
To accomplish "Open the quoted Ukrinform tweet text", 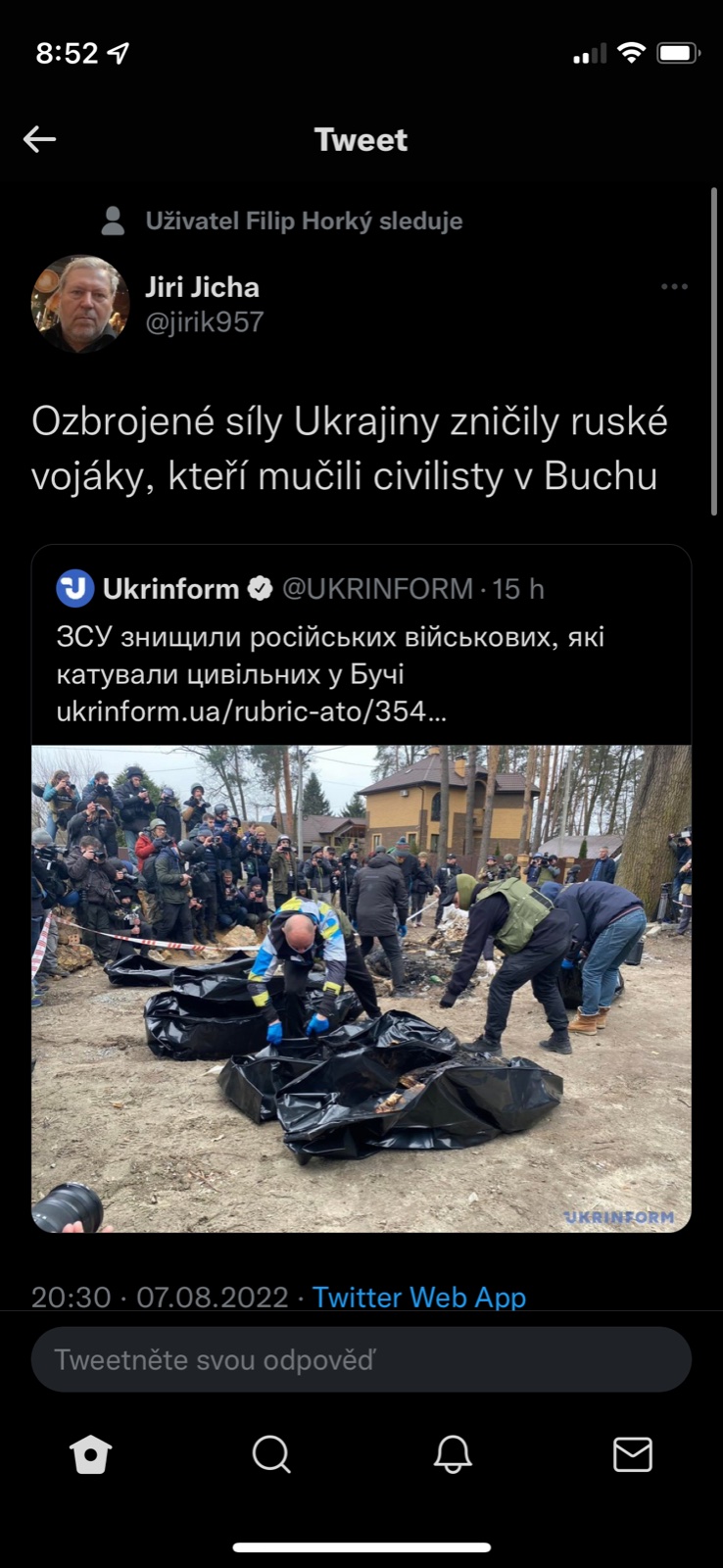I will coord(330,655).
